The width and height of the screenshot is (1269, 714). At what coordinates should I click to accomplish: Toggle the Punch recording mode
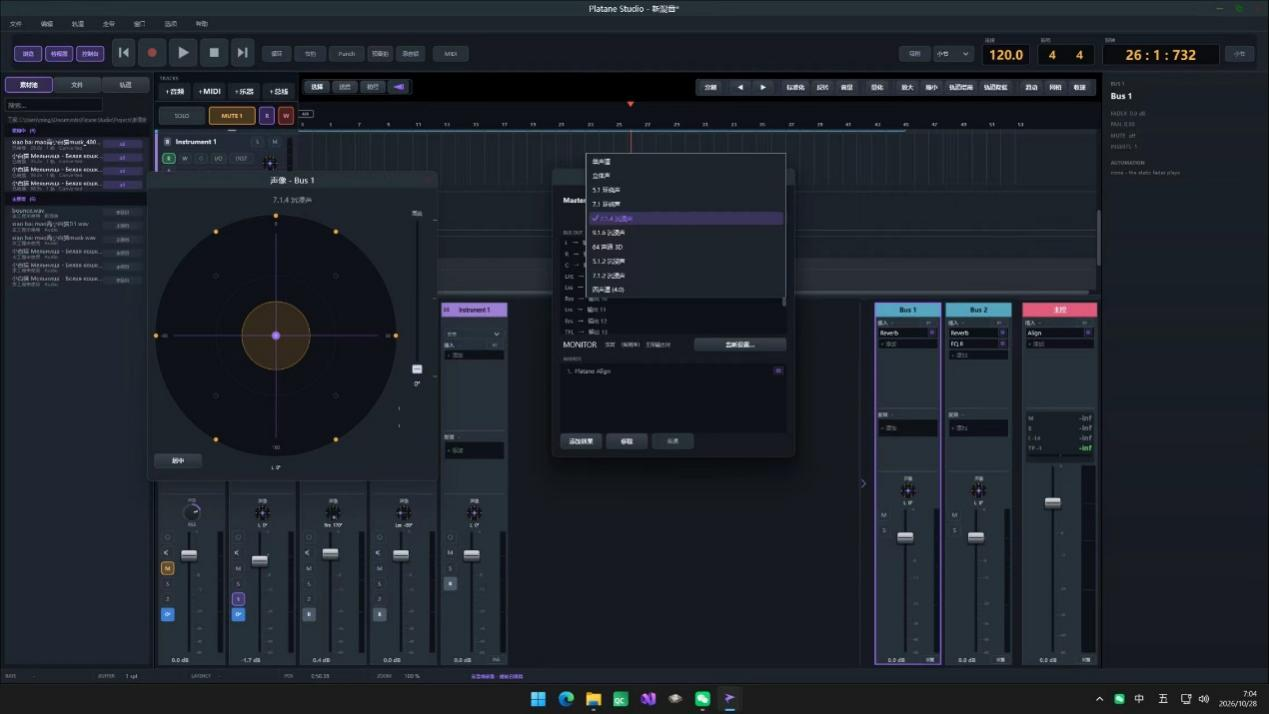tap(346, 54)
